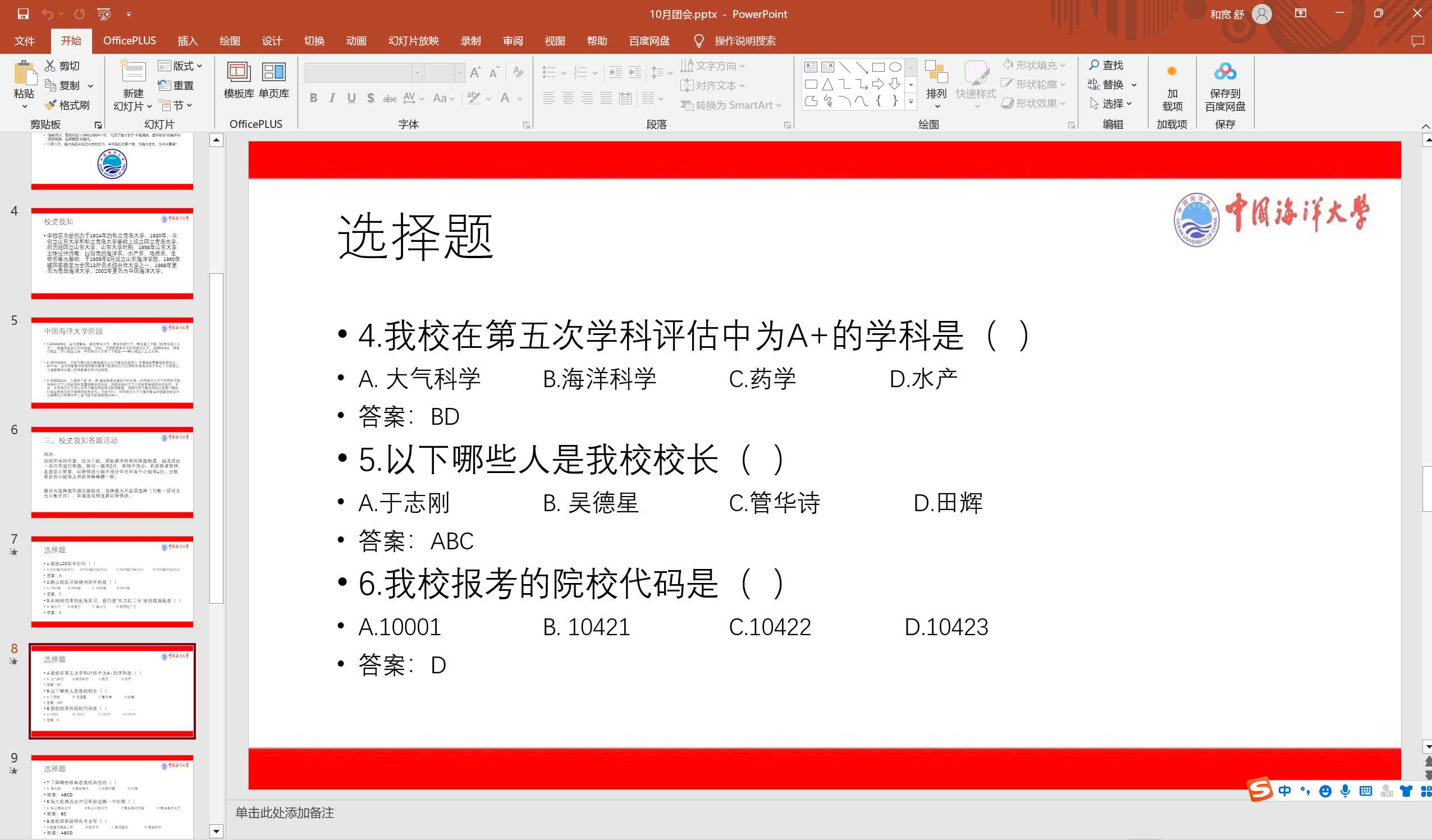
Task: Open the OfficePLUS template library icon
Action: coord(238,73)
